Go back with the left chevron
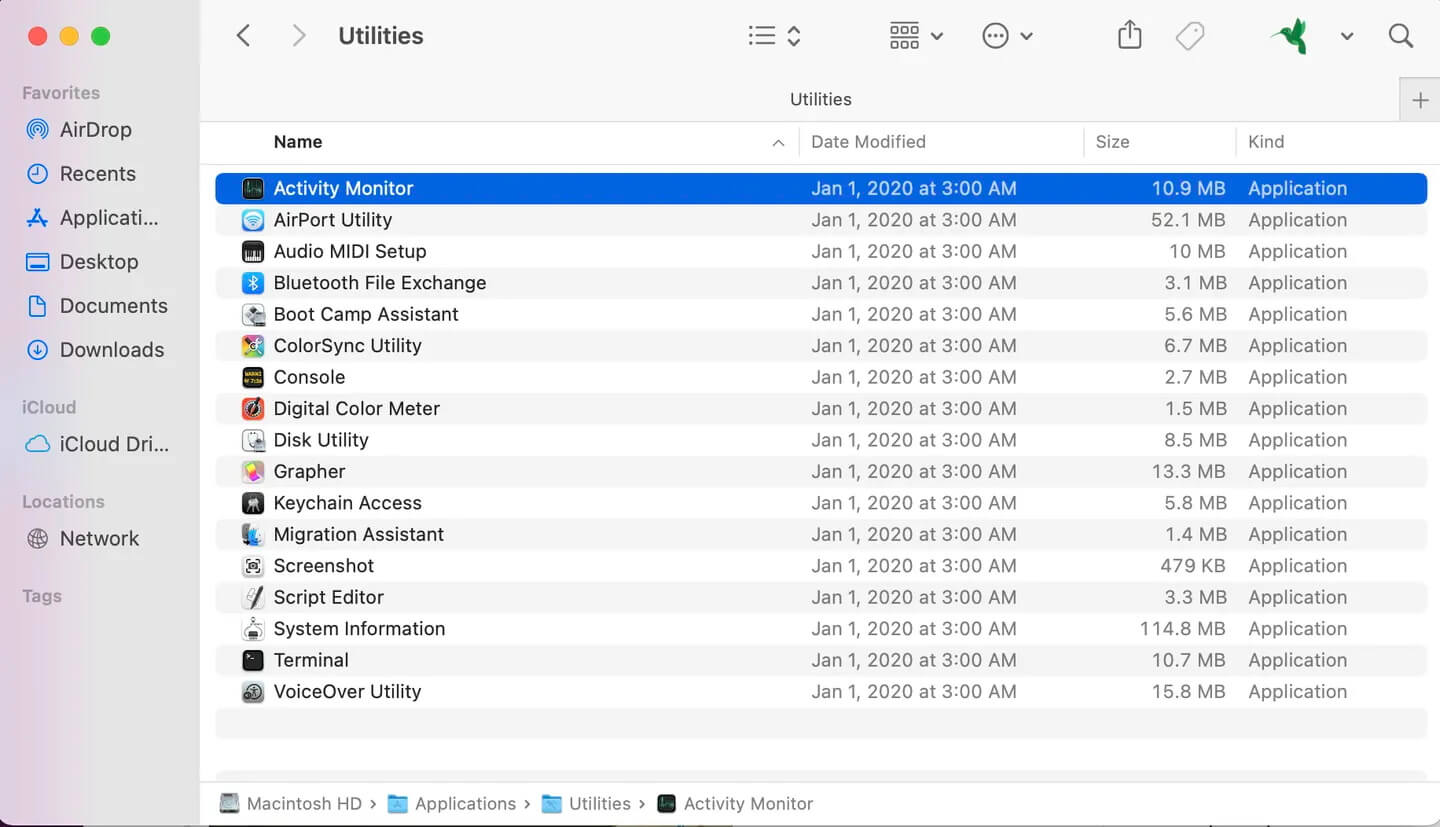Screen dimensions: 1440x827 click(243, 36)
